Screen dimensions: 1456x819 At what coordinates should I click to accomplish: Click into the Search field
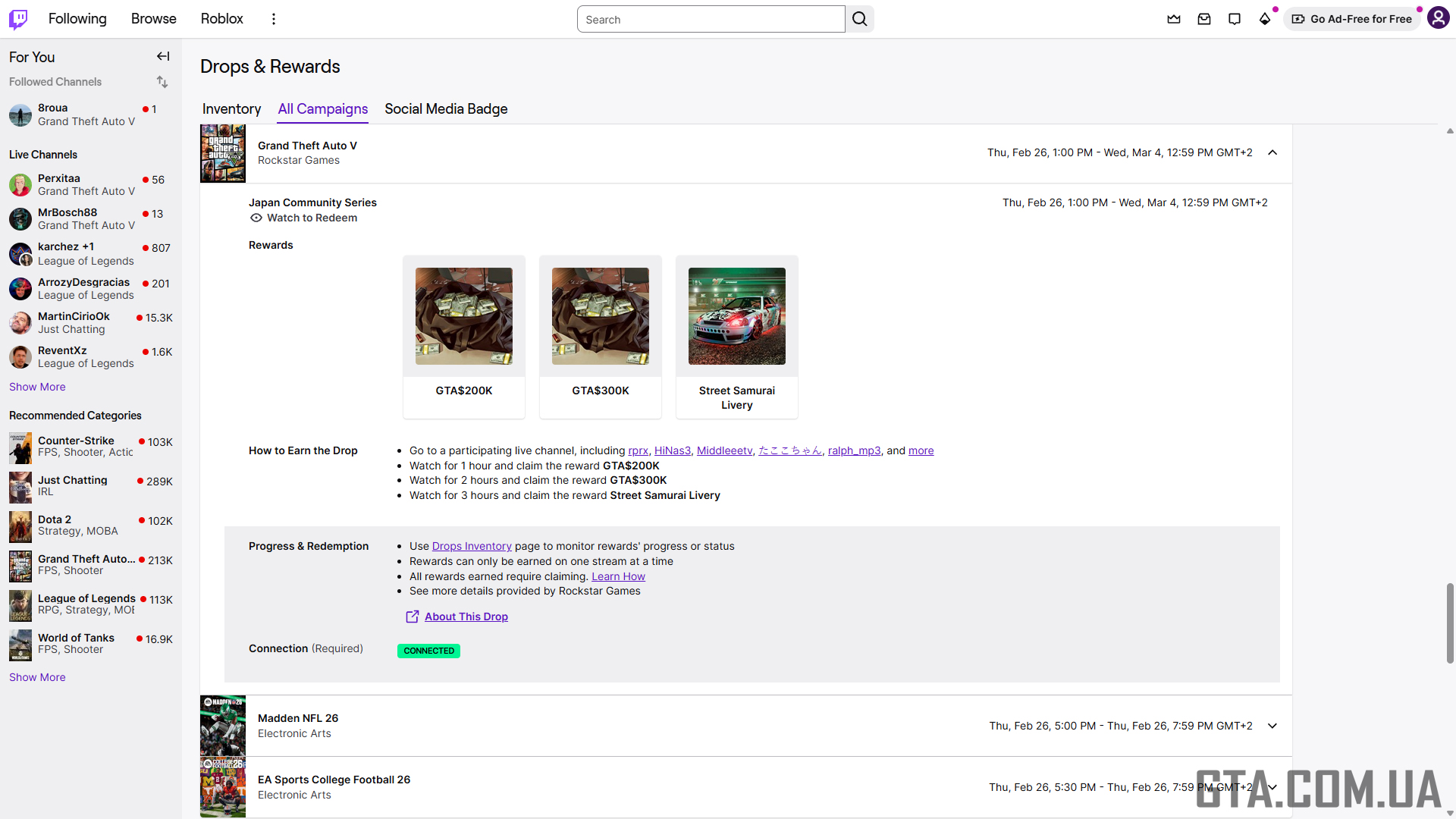711,19
